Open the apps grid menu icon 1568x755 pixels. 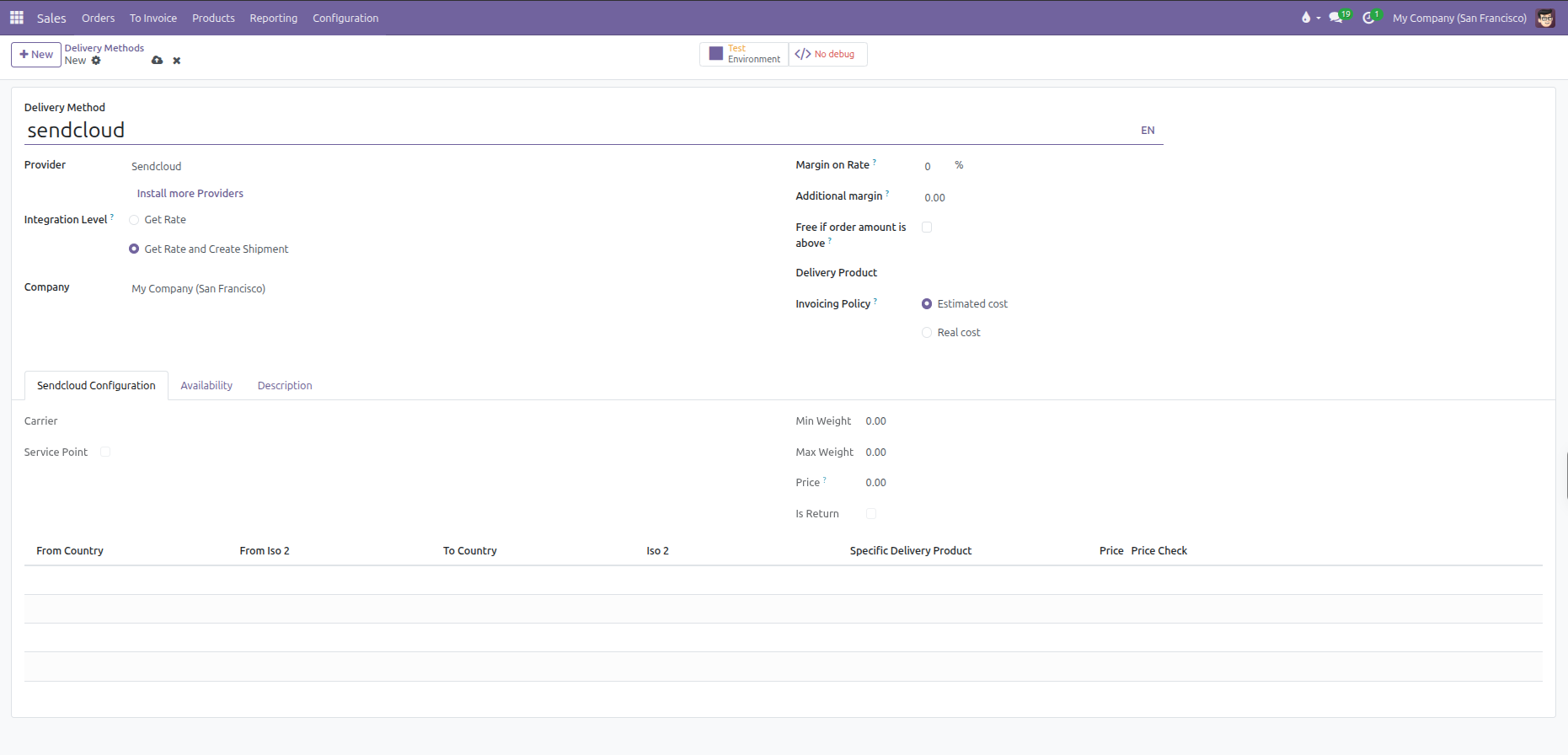point(16,18)
